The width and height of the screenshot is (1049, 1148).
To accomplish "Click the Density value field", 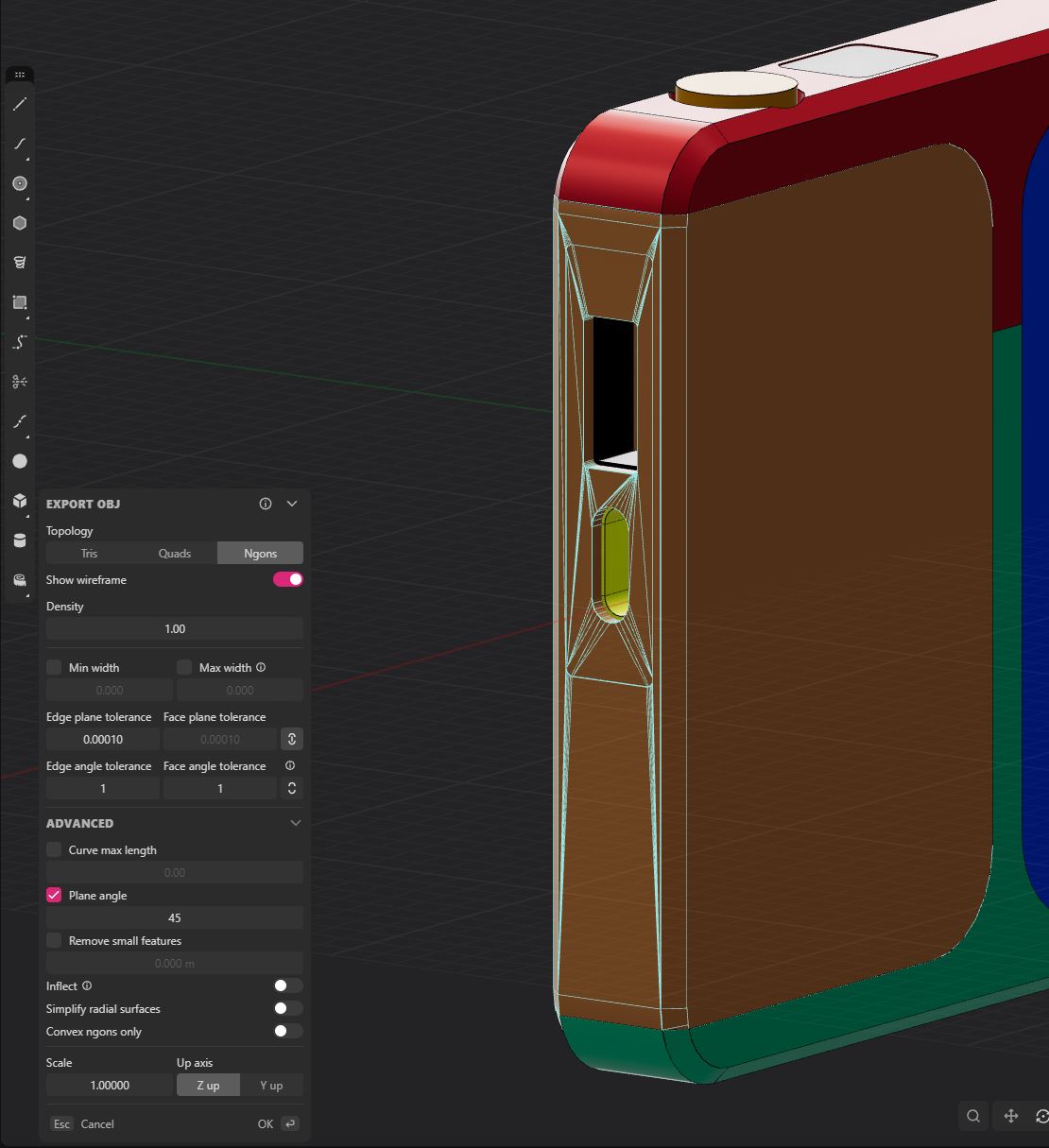I will coord(175,628).
